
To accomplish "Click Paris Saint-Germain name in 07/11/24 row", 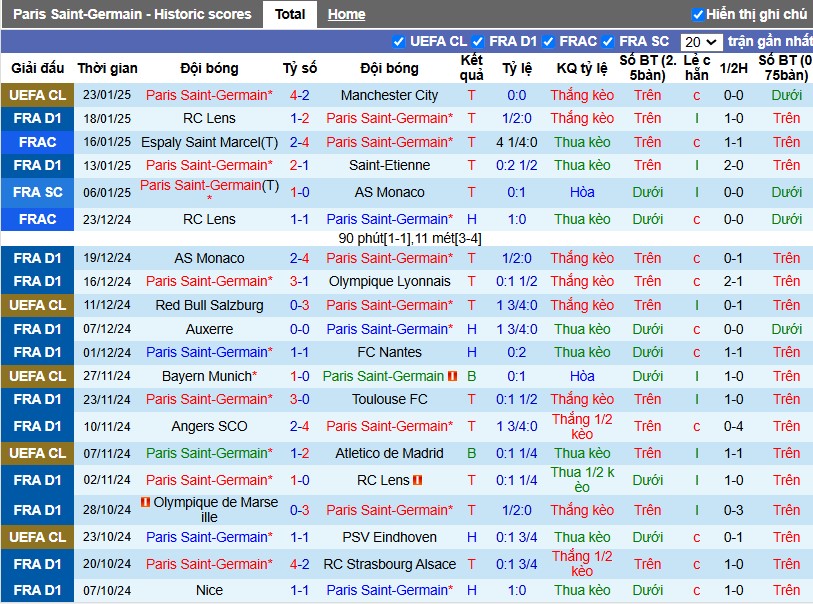I will [206, 453].
